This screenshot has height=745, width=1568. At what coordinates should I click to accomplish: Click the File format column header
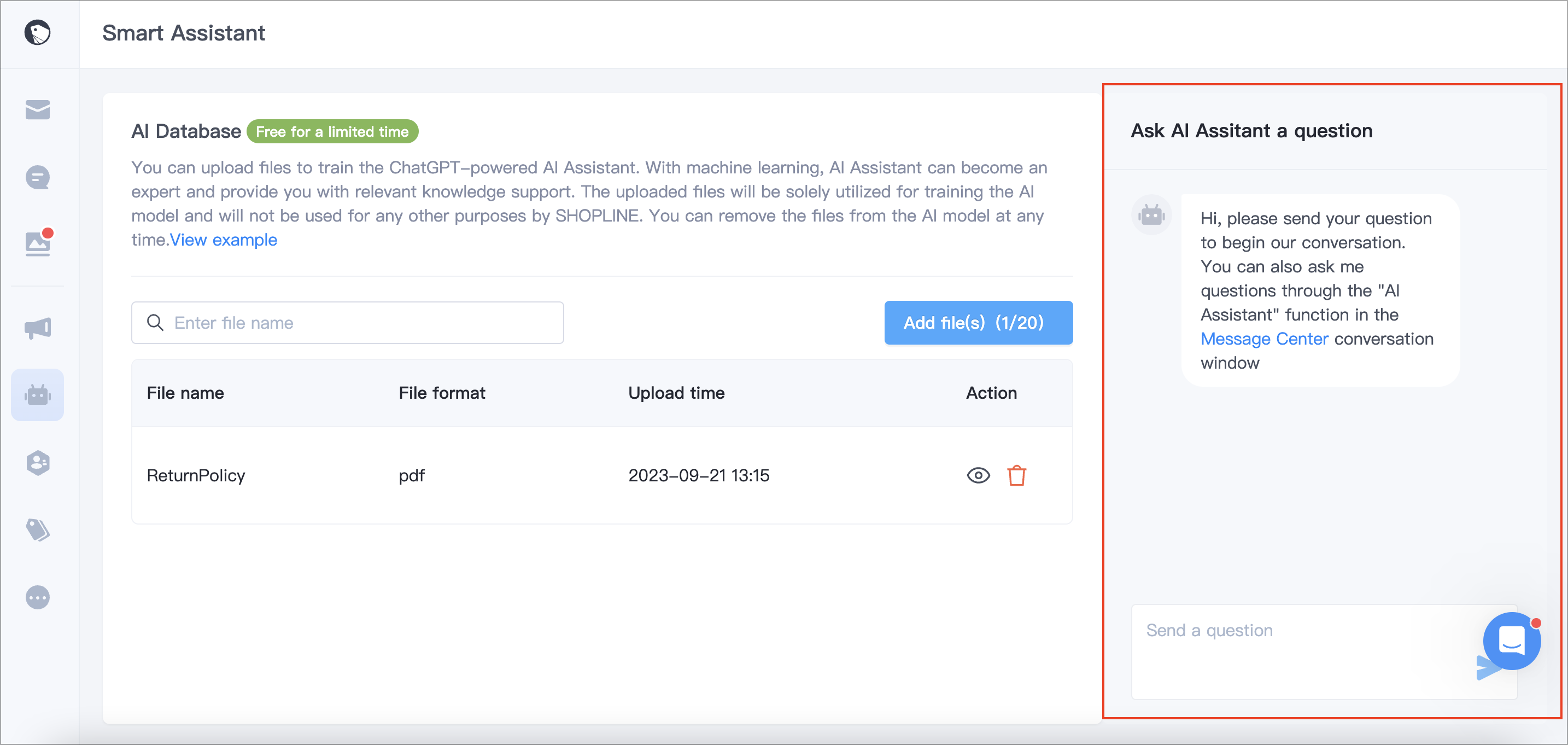442,393
